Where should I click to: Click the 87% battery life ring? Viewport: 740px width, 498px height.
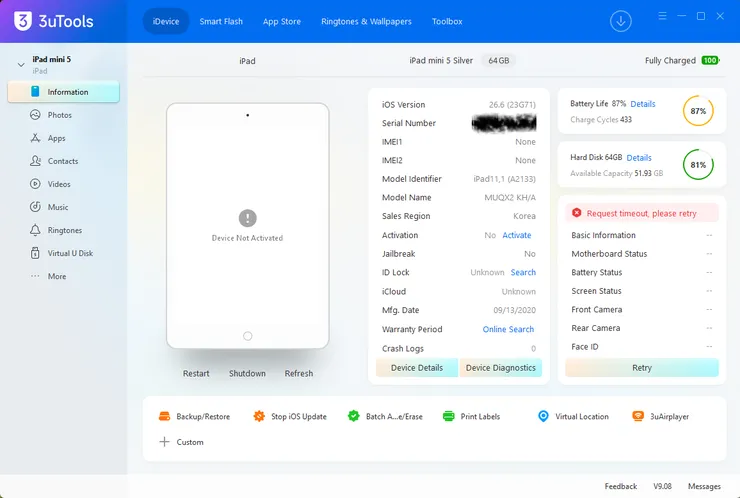click(x=698, y=111)
